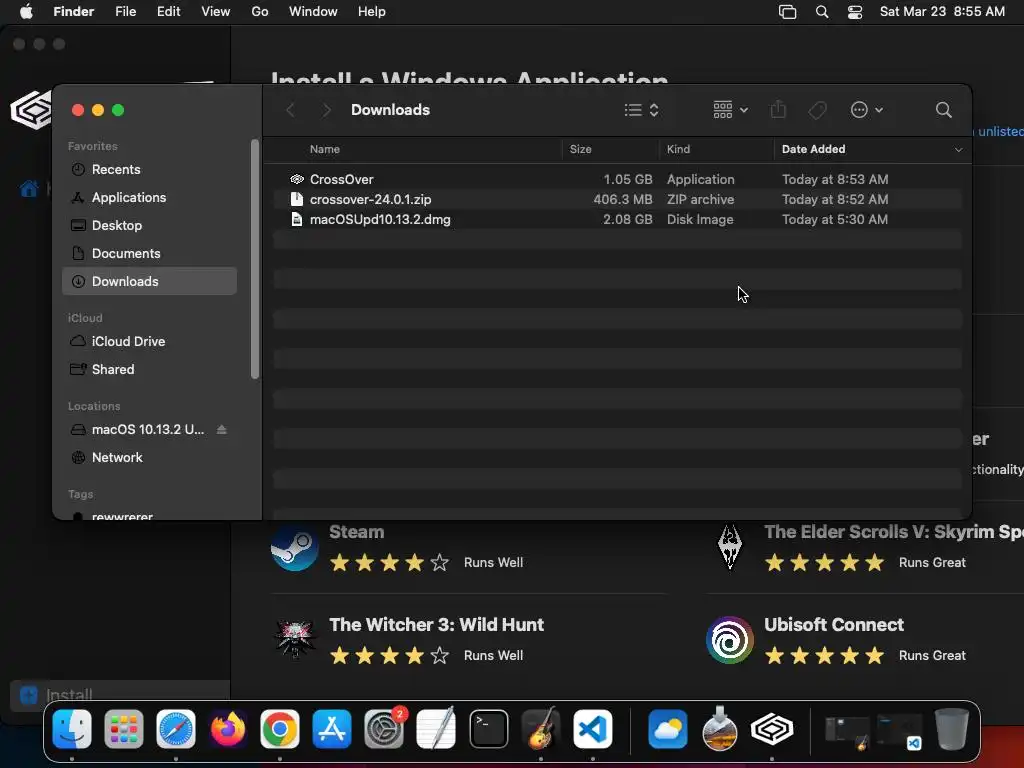Go back in Finder window

(x=291, y=110)
